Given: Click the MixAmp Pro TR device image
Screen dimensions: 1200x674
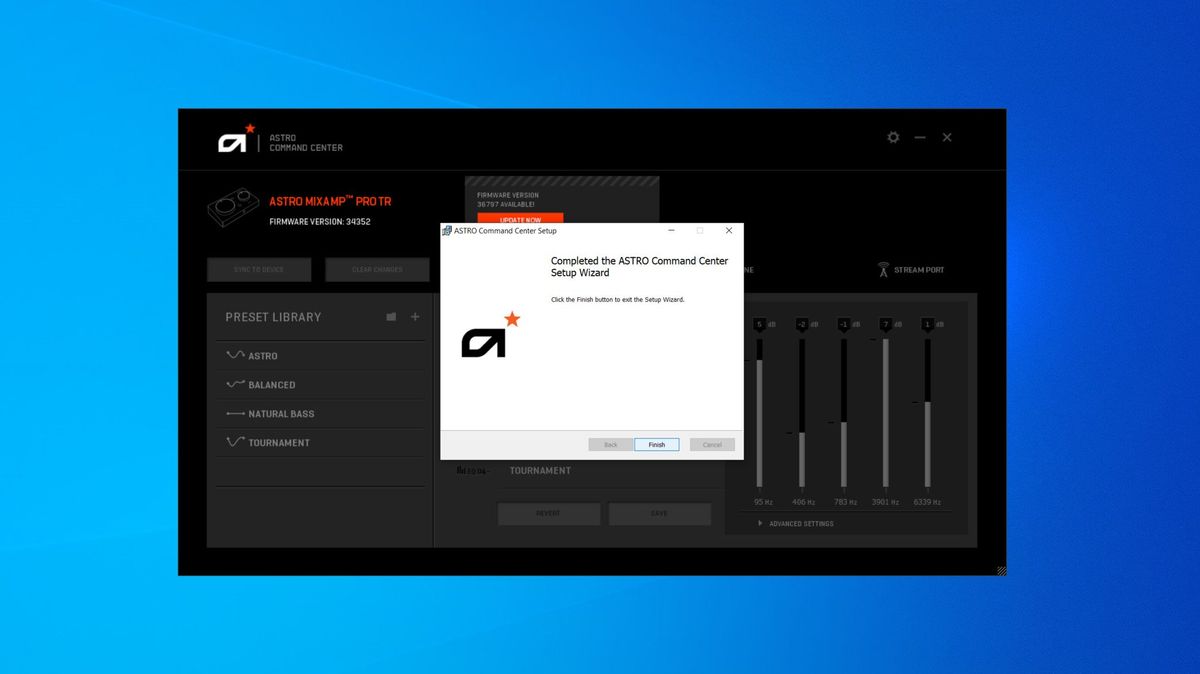Looking at the screenshot, I should [x=234, y=209].
